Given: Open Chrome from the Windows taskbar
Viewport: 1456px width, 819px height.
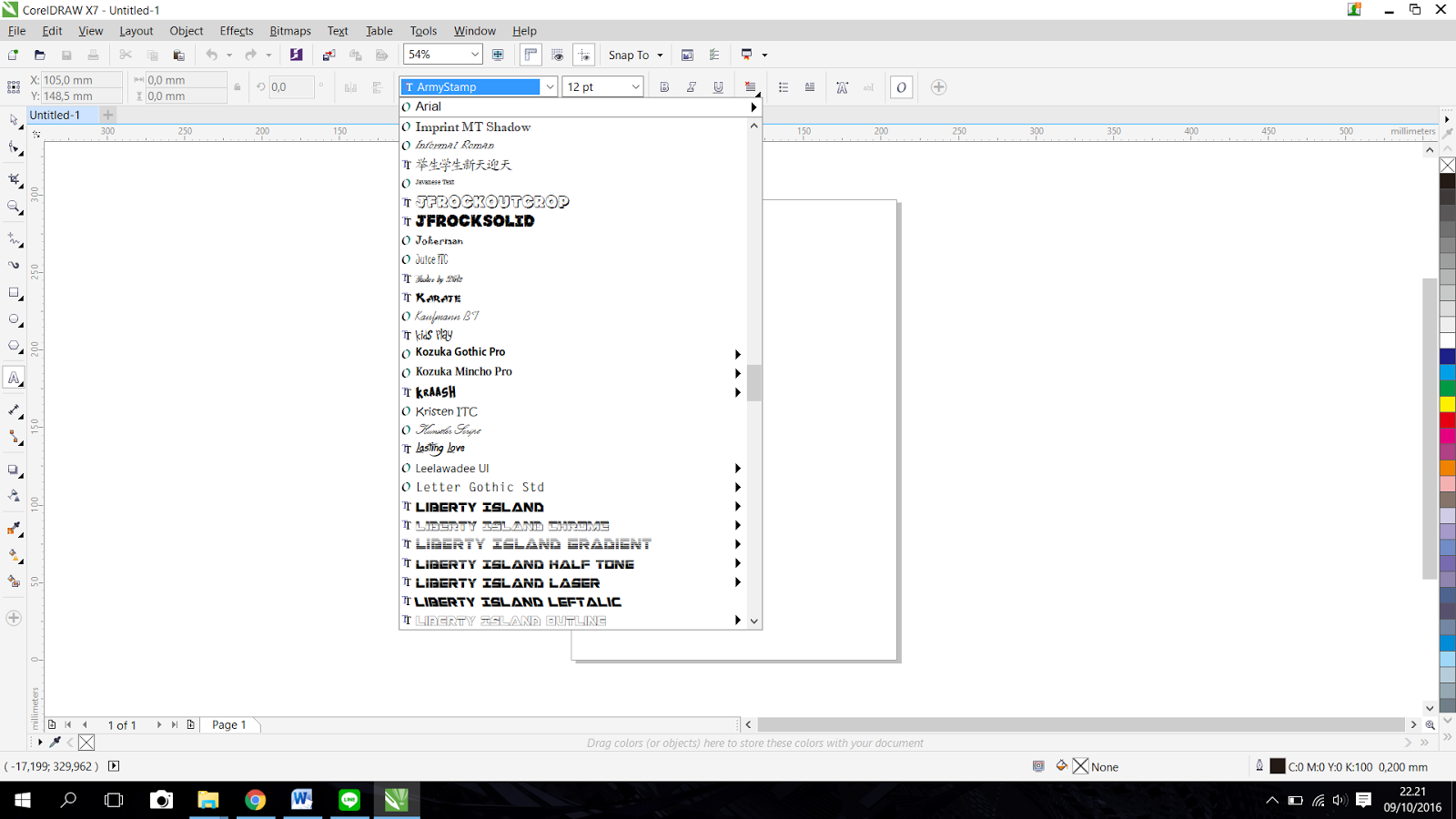Looking at the screenshot, I should pyautogui.click(x=256, y=800).
